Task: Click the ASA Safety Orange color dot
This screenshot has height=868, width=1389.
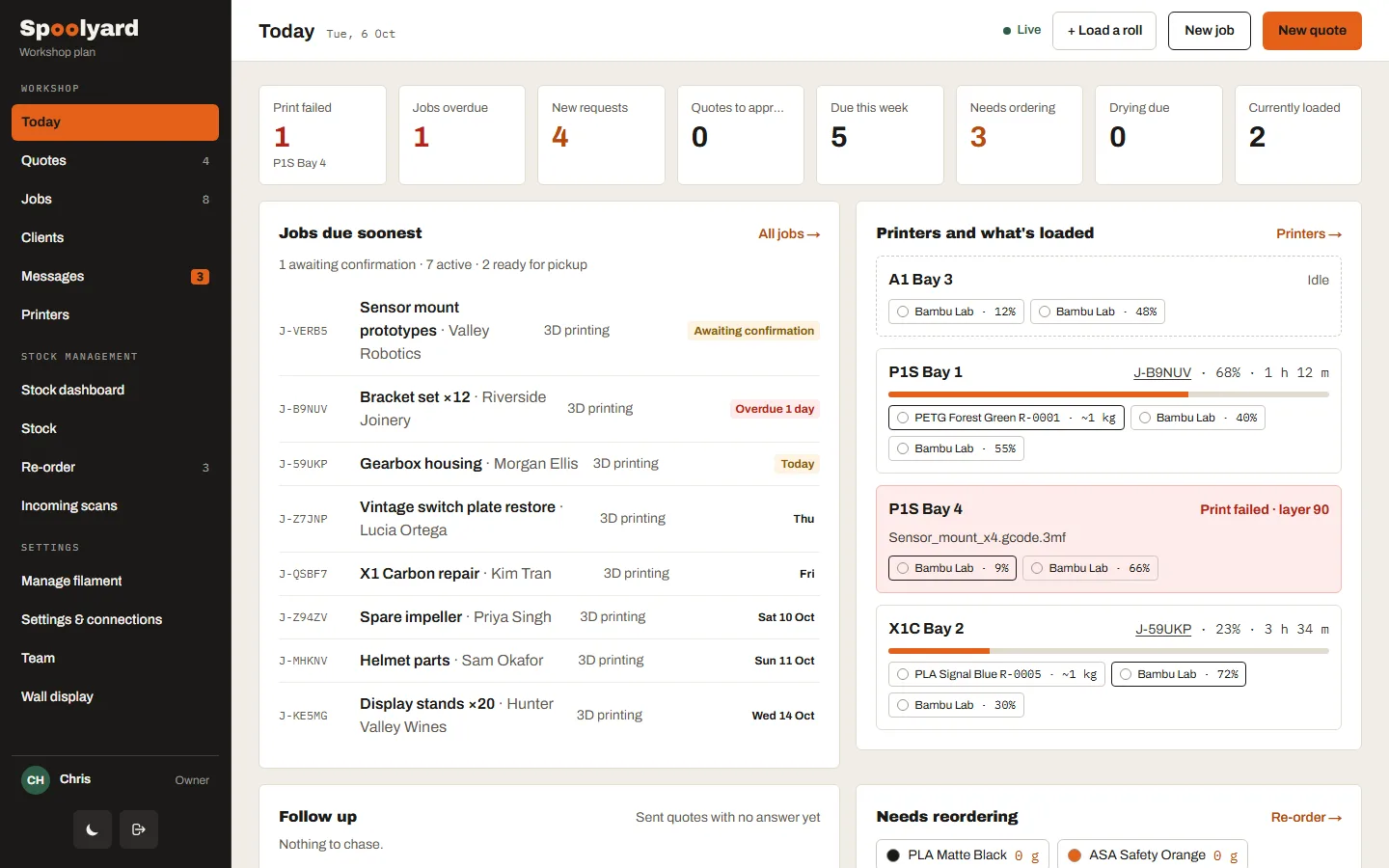Action: 1075,855
